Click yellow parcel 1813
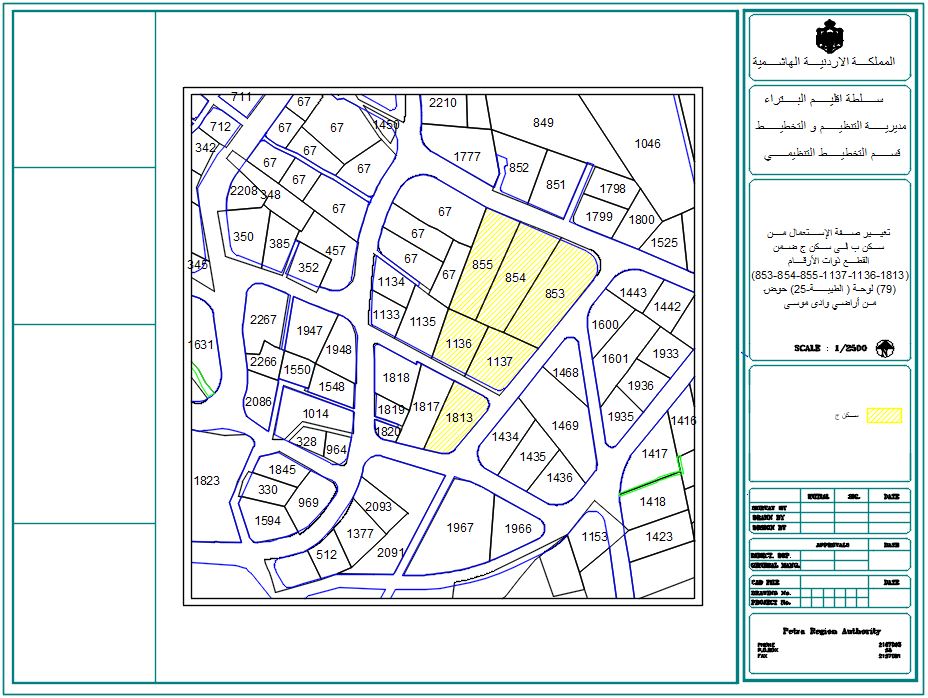Image resolution: width=928 pixels, height=698 pixels. pyautogui.click(x=458, y=418)
